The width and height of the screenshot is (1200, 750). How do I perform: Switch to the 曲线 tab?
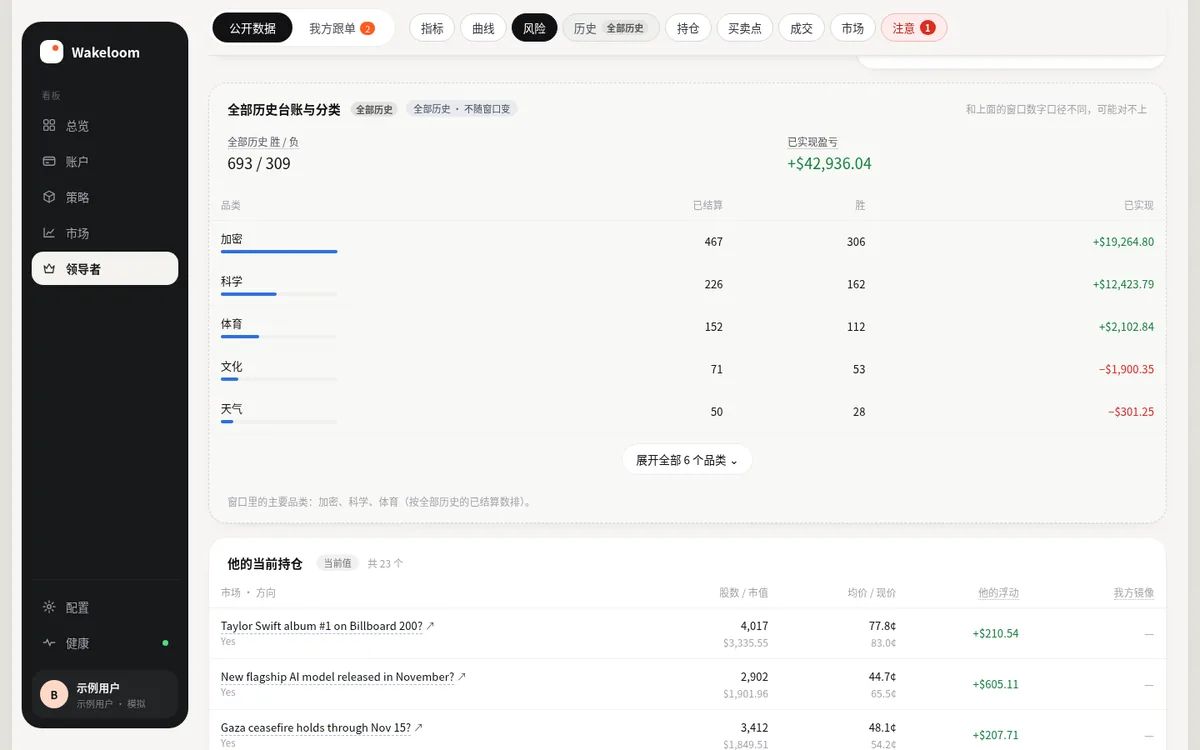coord(483,28)
